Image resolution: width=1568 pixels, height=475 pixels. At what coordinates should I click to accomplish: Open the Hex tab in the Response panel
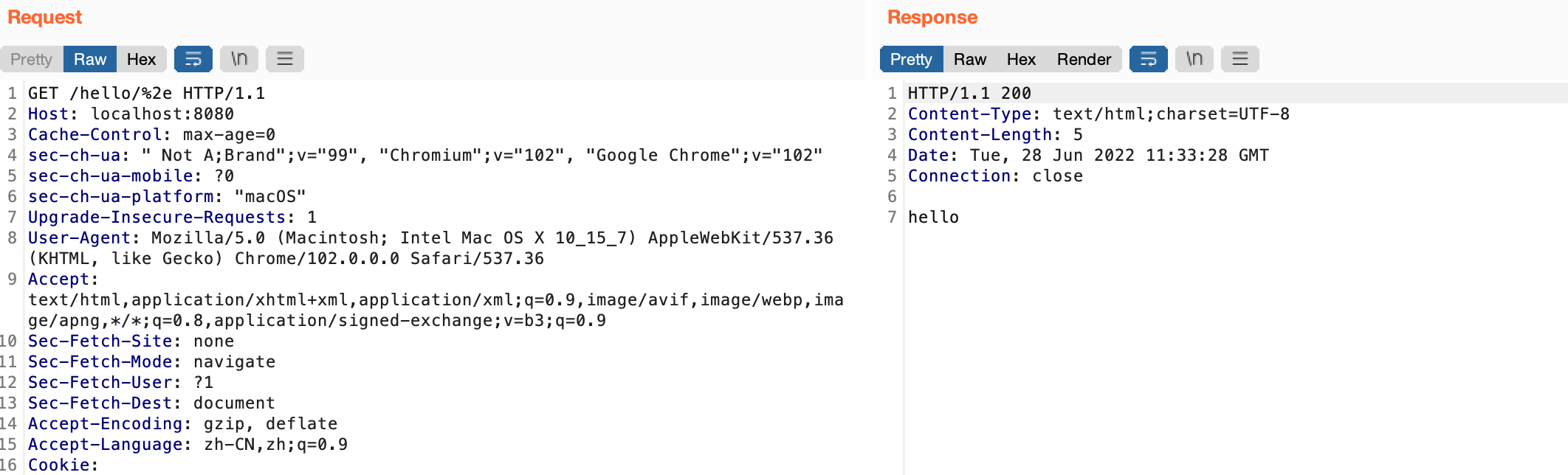tap(1021, 59)
